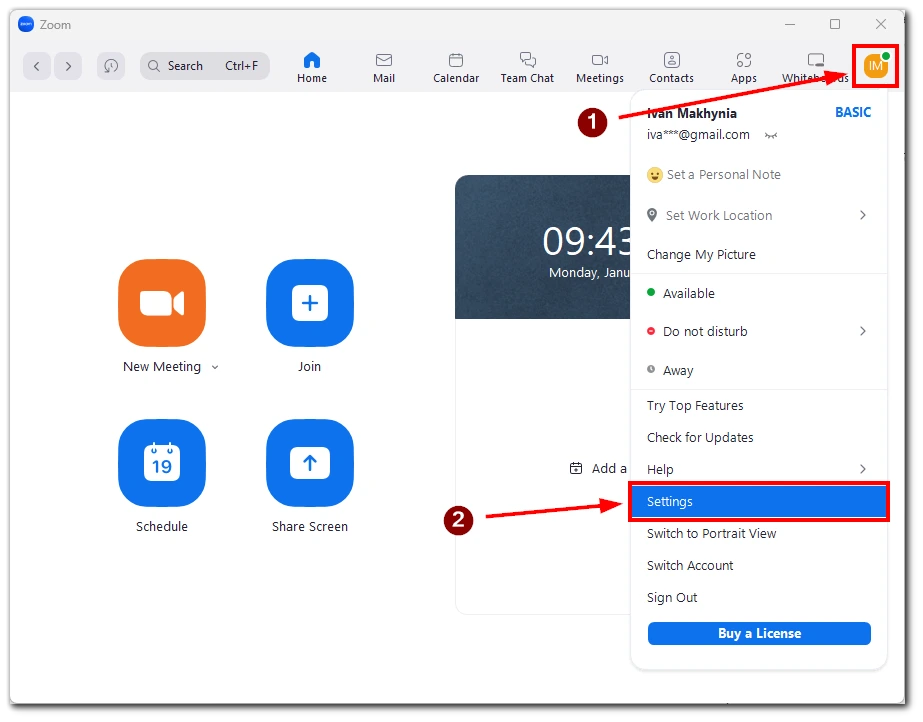Click the iva***@gmail.com email text
Screen dimensions: 923x722
[x=698, y=135]
